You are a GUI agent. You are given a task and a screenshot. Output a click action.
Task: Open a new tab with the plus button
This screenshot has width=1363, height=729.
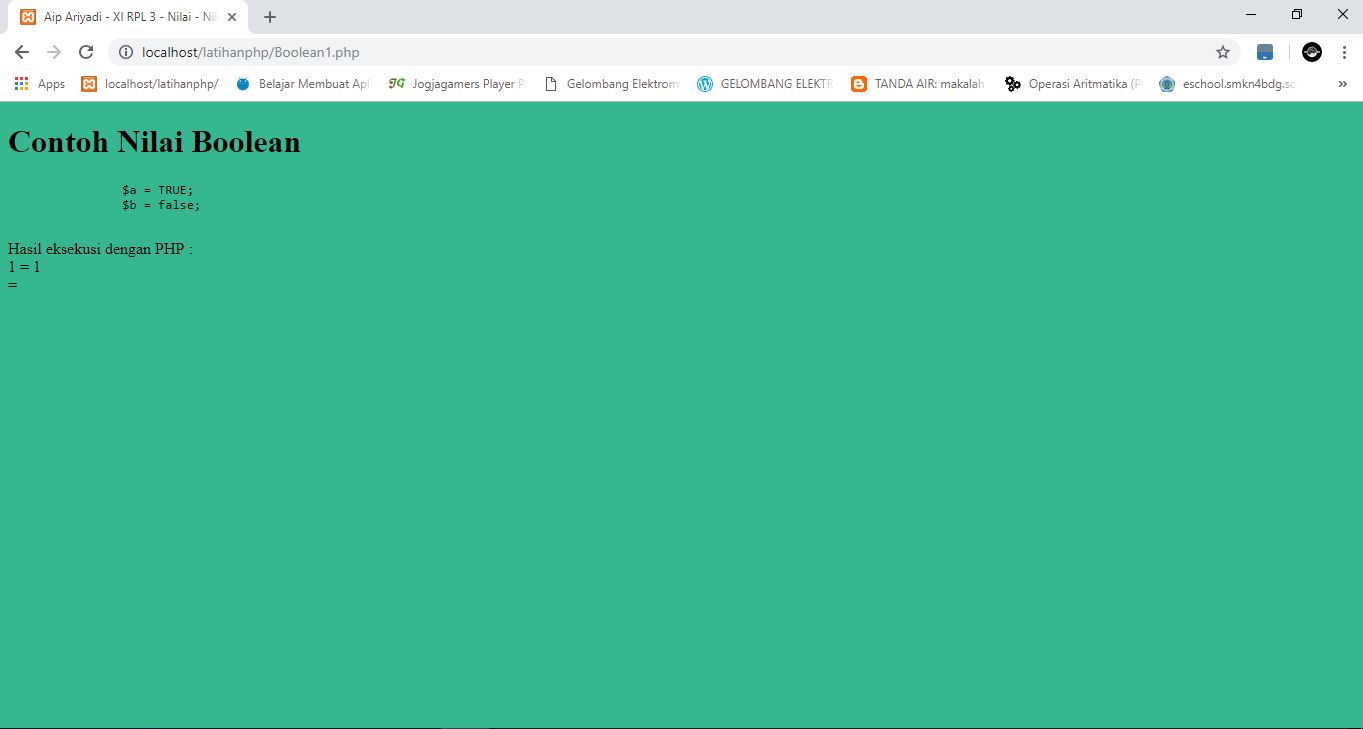268,16
